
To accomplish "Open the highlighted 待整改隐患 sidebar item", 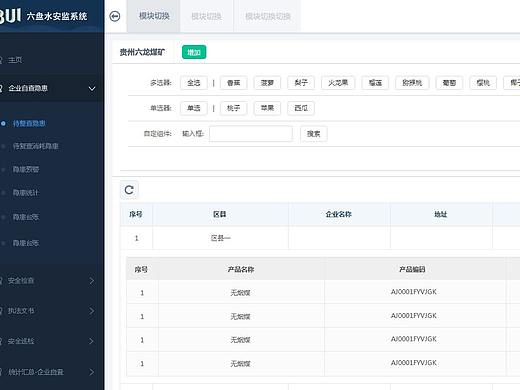I will tap(29, 124).
